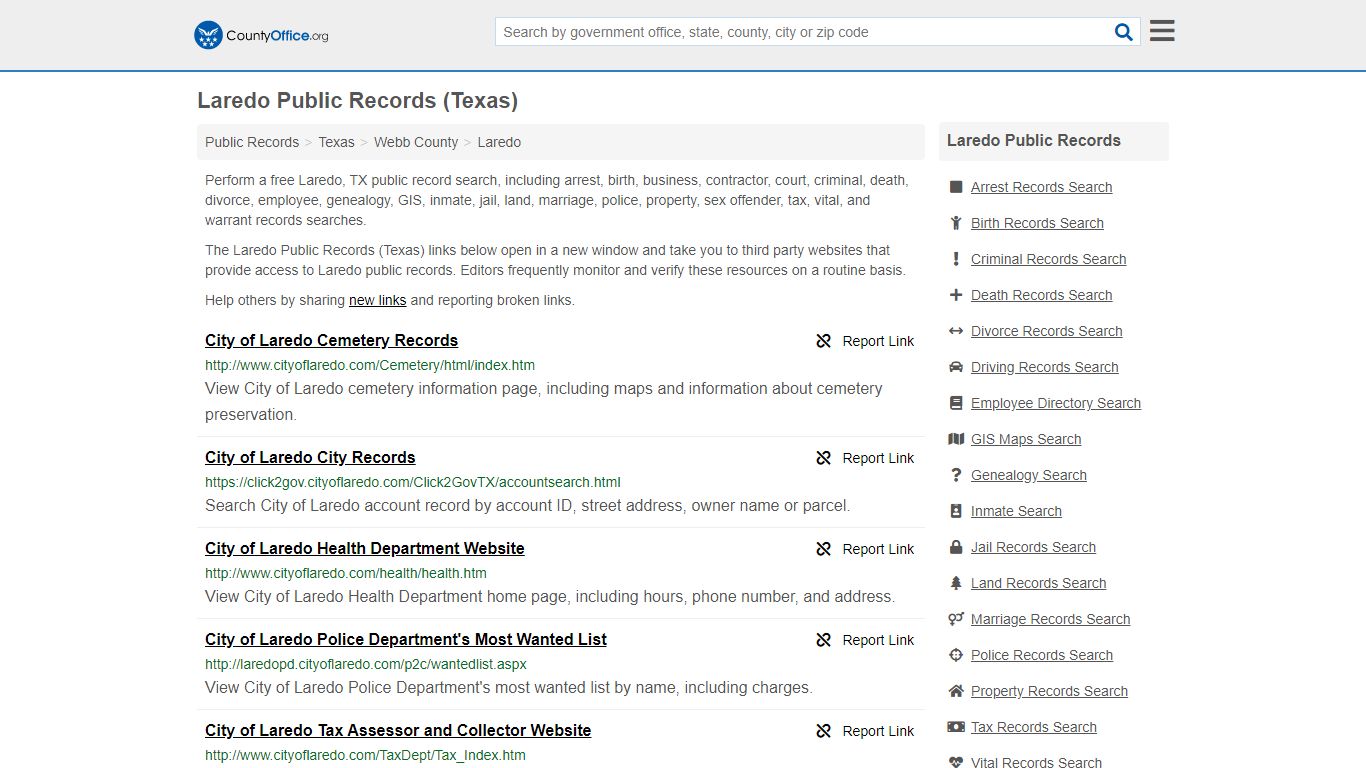Click the GIS Maps map icon

tap(956, 439)
